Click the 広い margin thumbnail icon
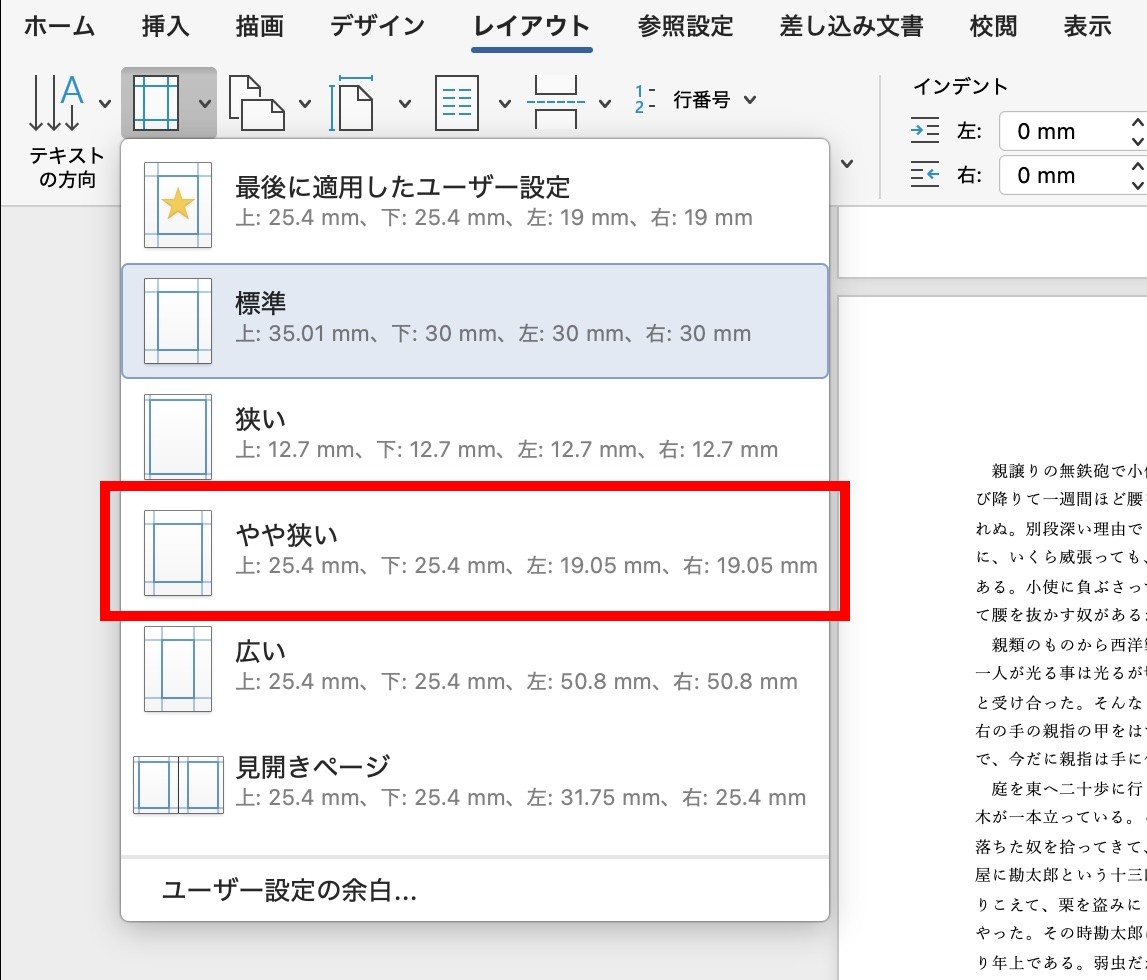The width and height of the screenshot is (1147, 980). [178, 668]
